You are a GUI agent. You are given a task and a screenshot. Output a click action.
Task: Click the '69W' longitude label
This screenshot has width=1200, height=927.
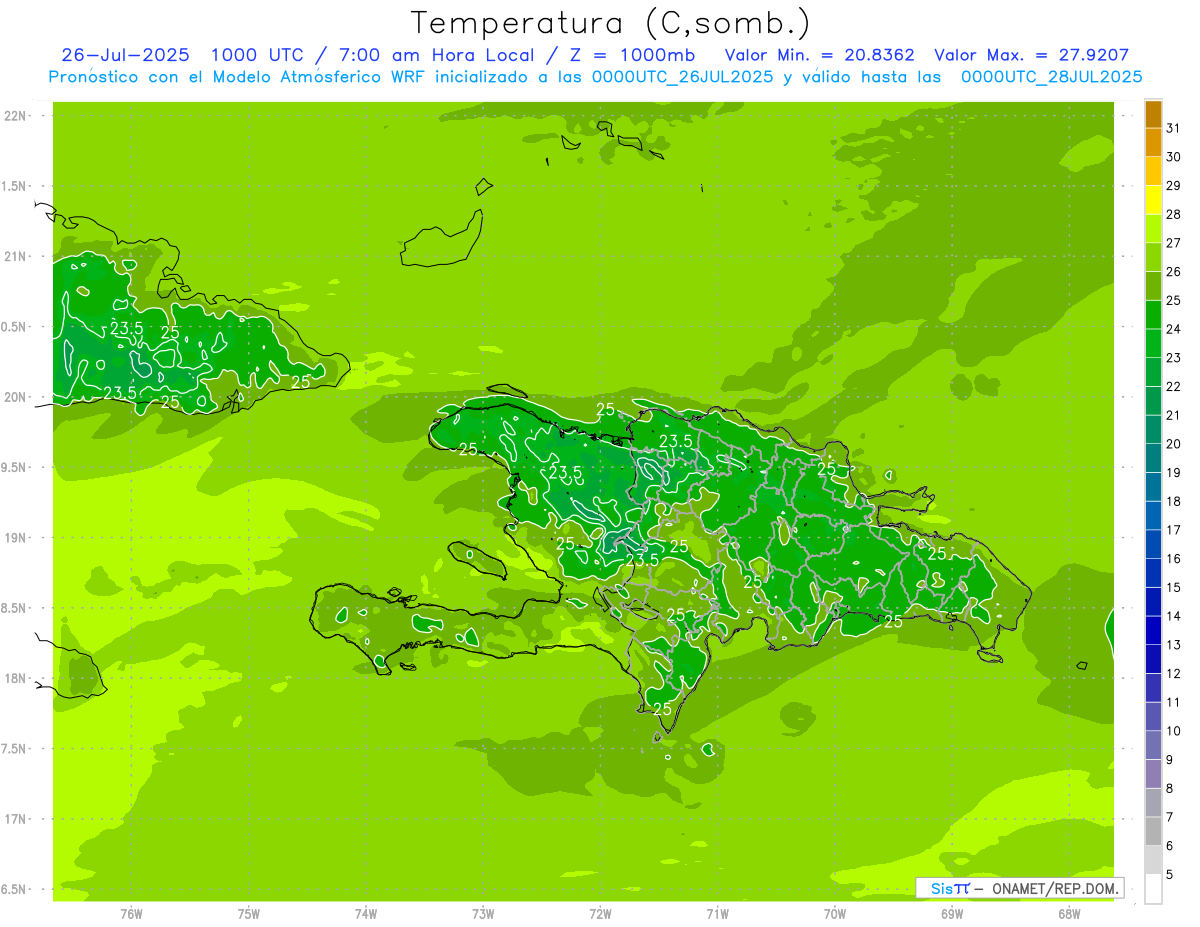(x=952, y=913)
